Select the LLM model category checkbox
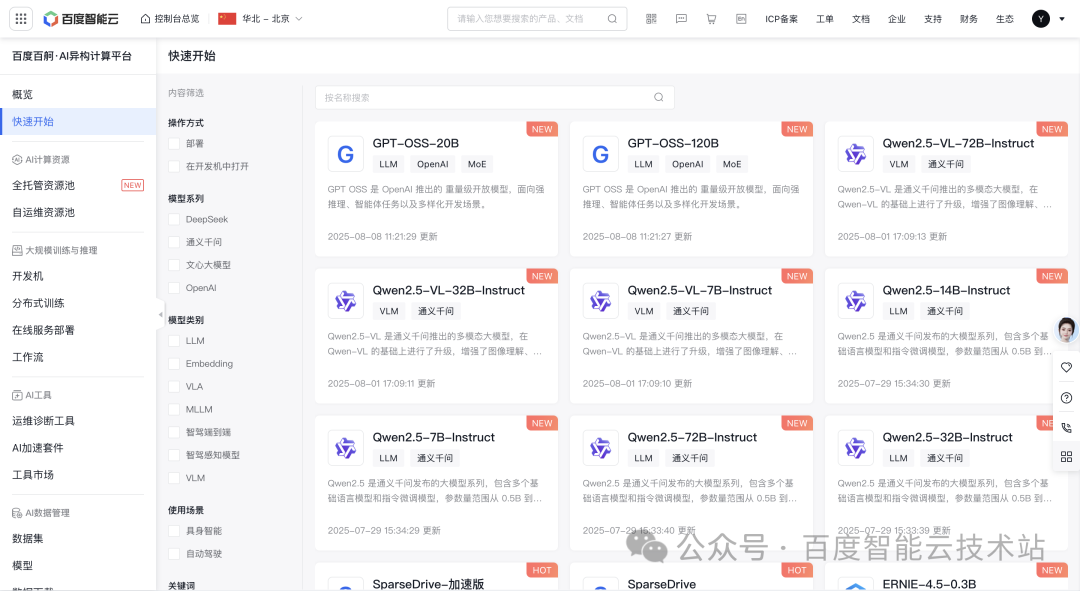 pos(174,340)
